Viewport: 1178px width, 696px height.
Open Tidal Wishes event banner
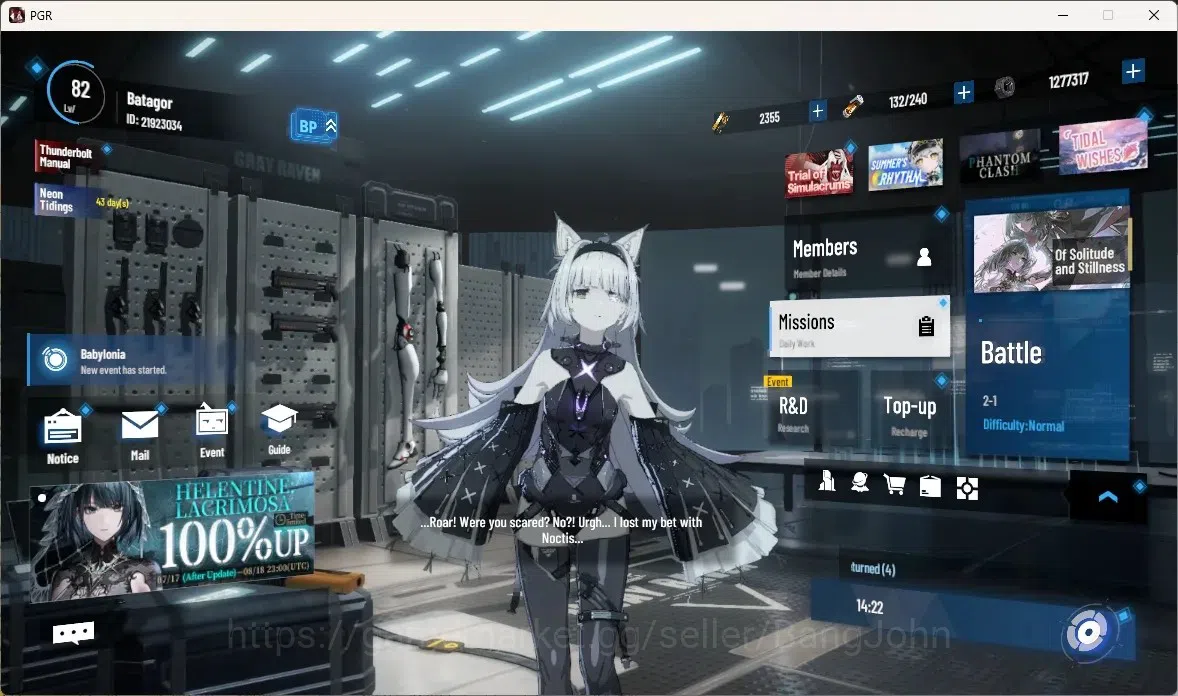[x=1103, y=147]
